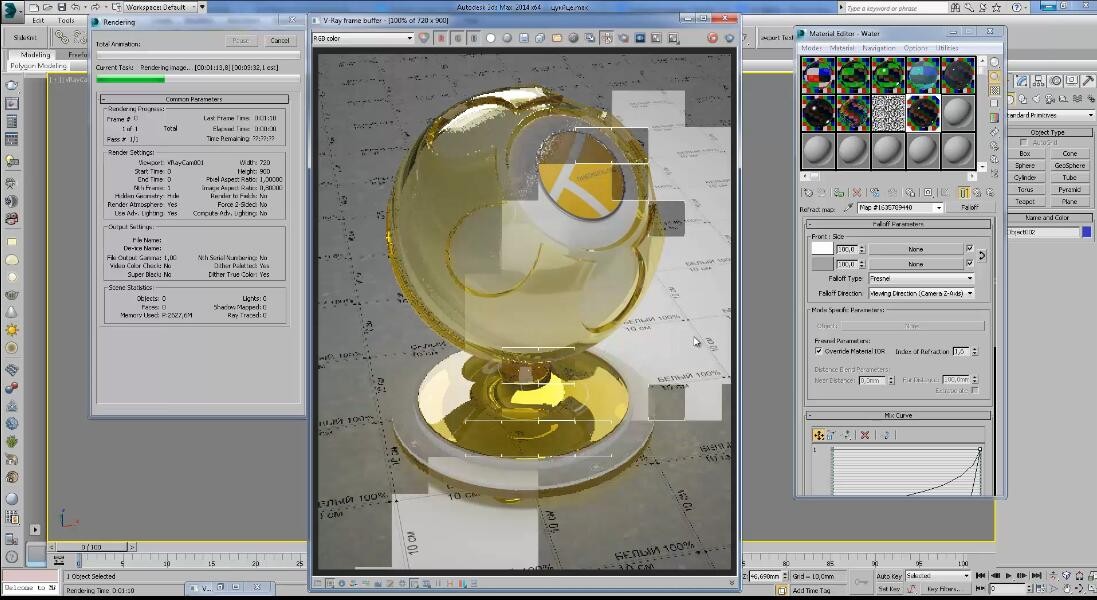This screenshot has width=1097, height=600.
Task: Click save image icon in frame buffer
Action: [523, 38]
